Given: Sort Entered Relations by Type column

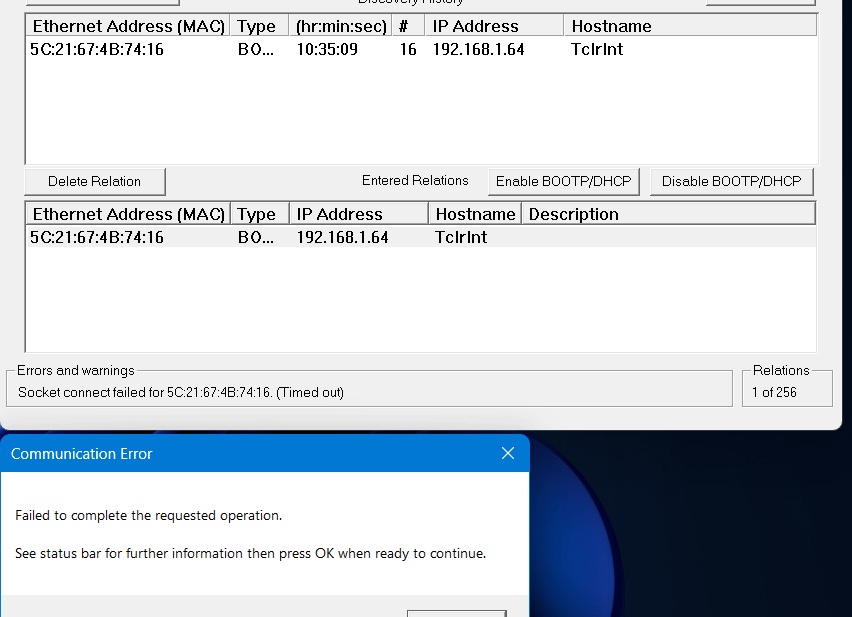Looking at the screenshot, I should [x=260, y=214].
